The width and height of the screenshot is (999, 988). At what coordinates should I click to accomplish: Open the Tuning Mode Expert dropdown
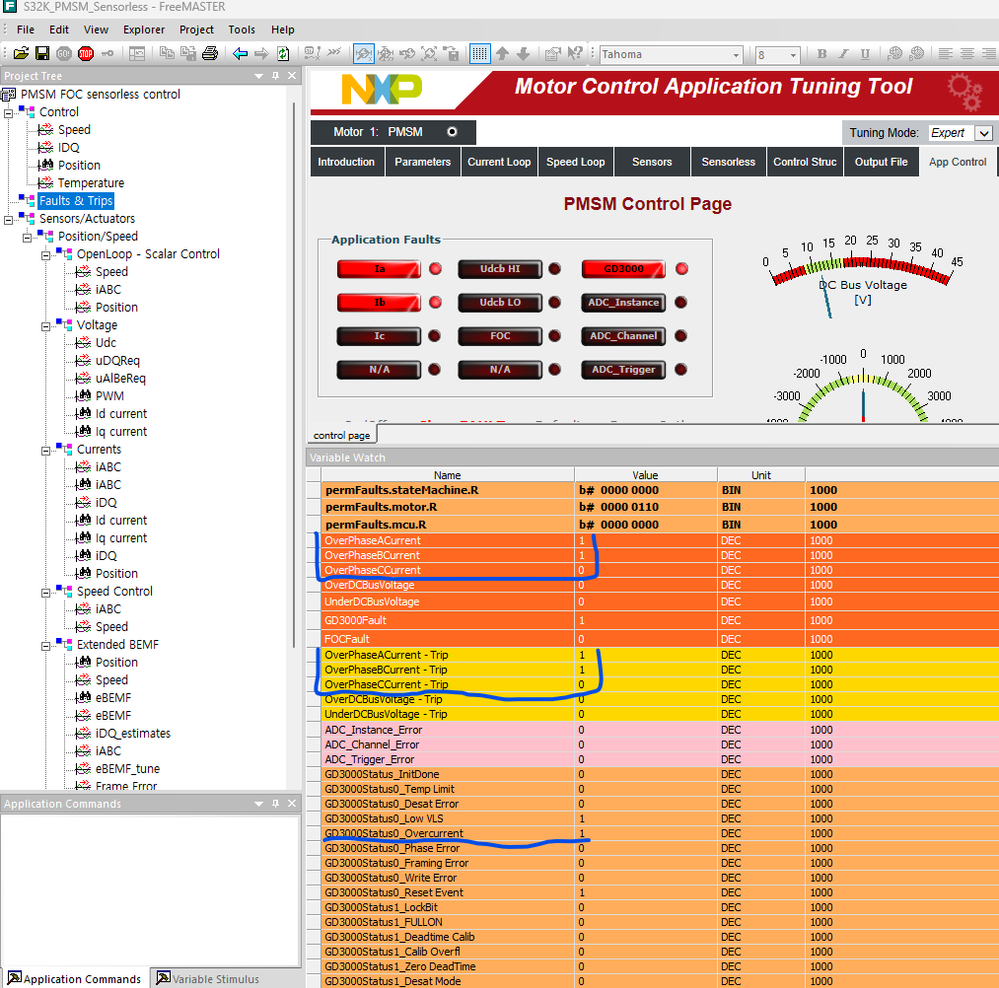coord(984,133)
